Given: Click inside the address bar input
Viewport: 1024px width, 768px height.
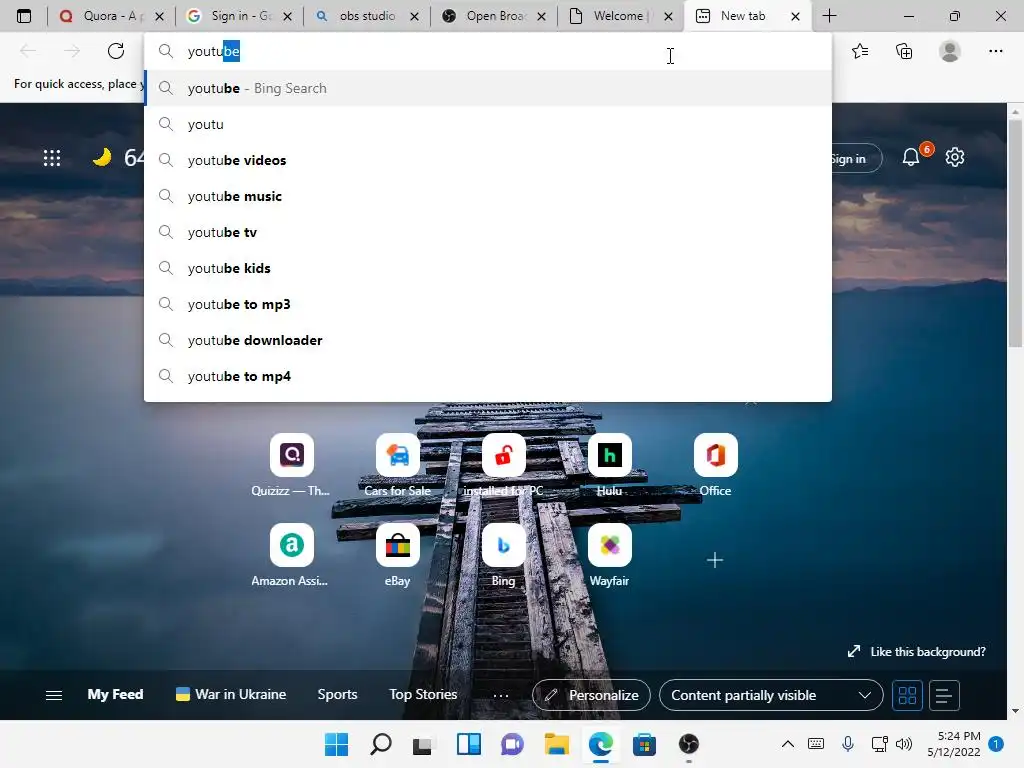Looking at the screenshot, I should pos(488,51).
